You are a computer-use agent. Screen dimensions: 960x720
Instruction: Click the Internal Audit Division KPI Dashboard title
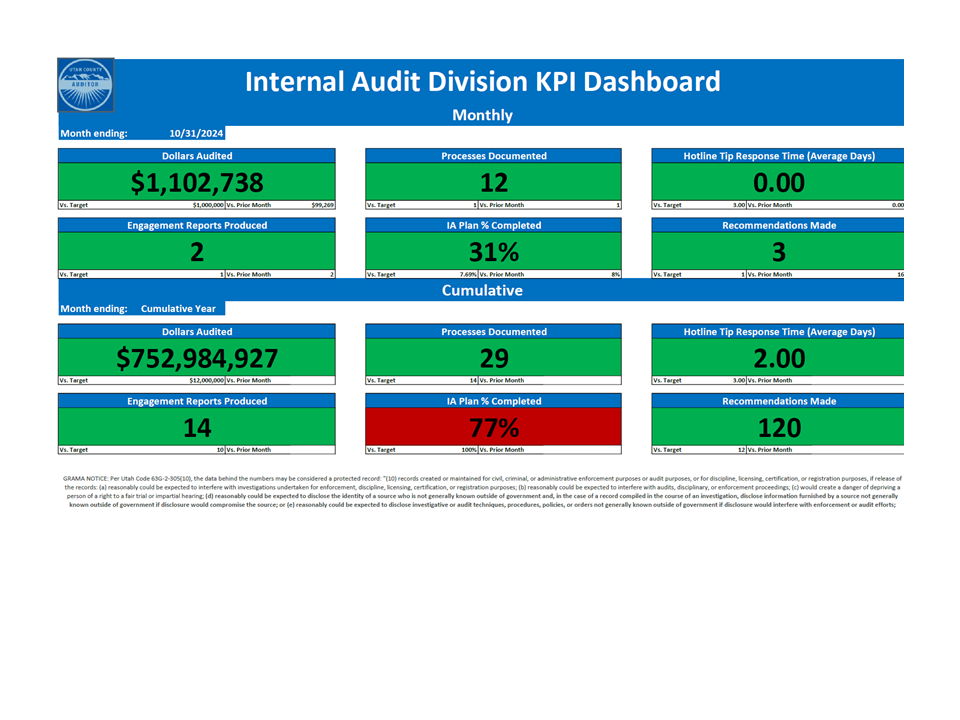click(x=482, y=82)
